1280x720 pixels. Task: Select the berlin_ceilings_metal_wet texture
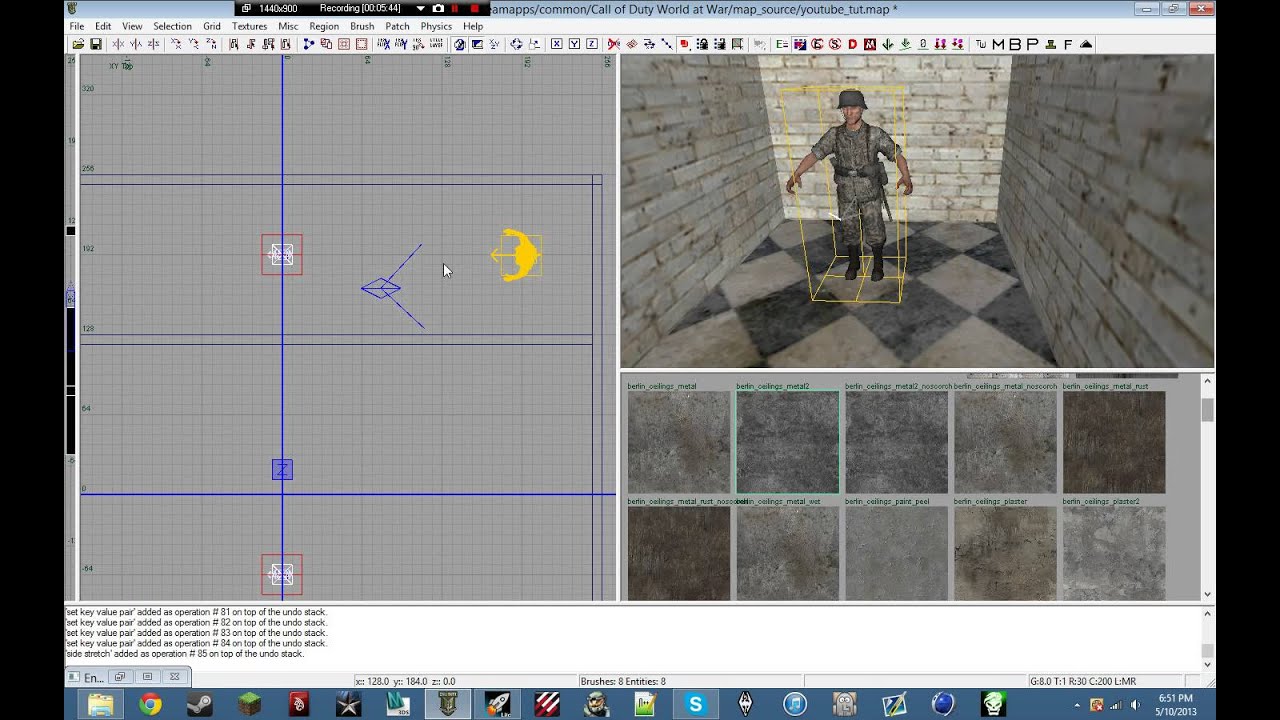coord(788,553)
